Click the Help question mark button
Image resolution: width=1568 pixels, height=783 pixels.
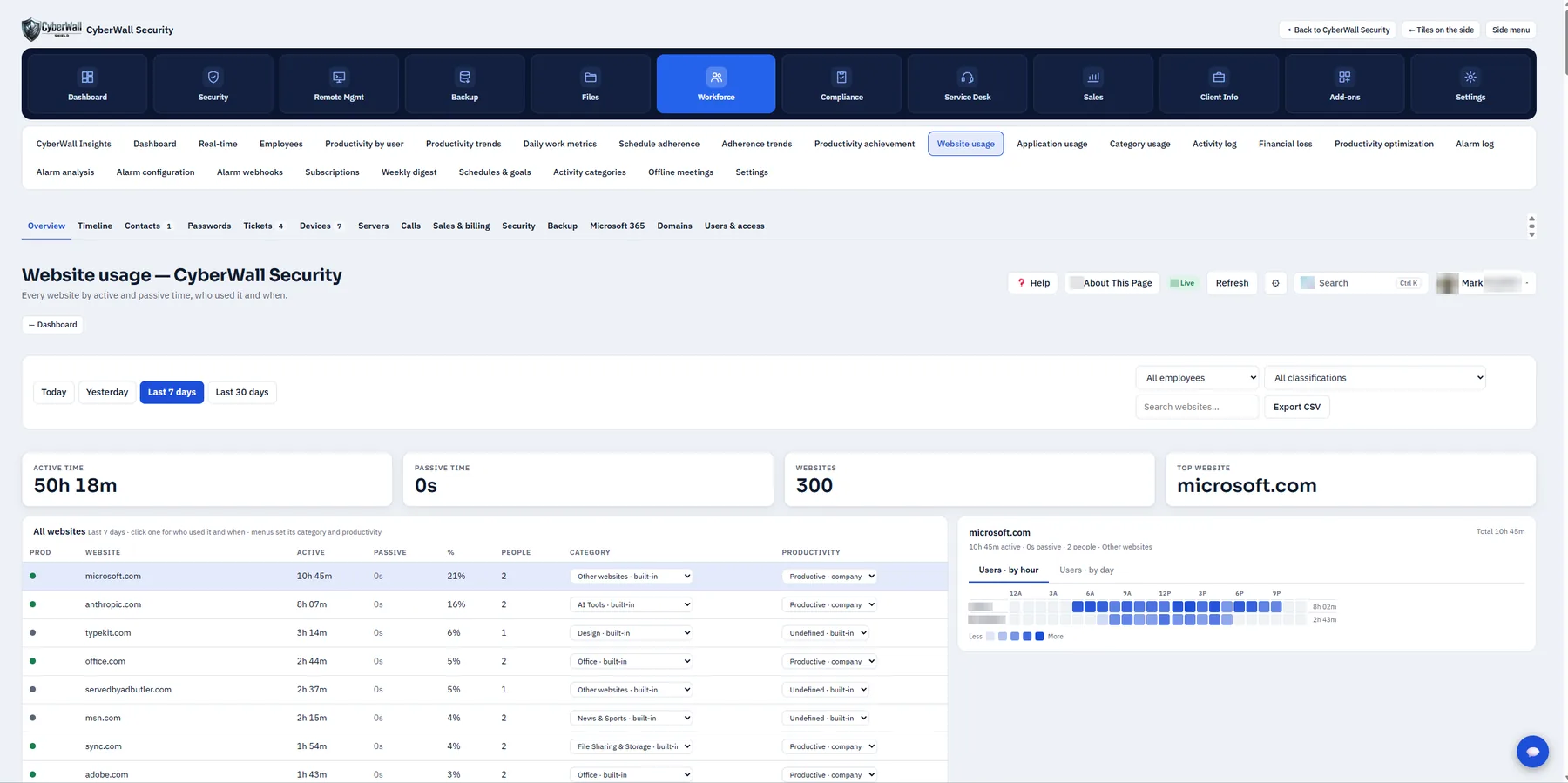pyautogui.click(x=1033, y=283)
